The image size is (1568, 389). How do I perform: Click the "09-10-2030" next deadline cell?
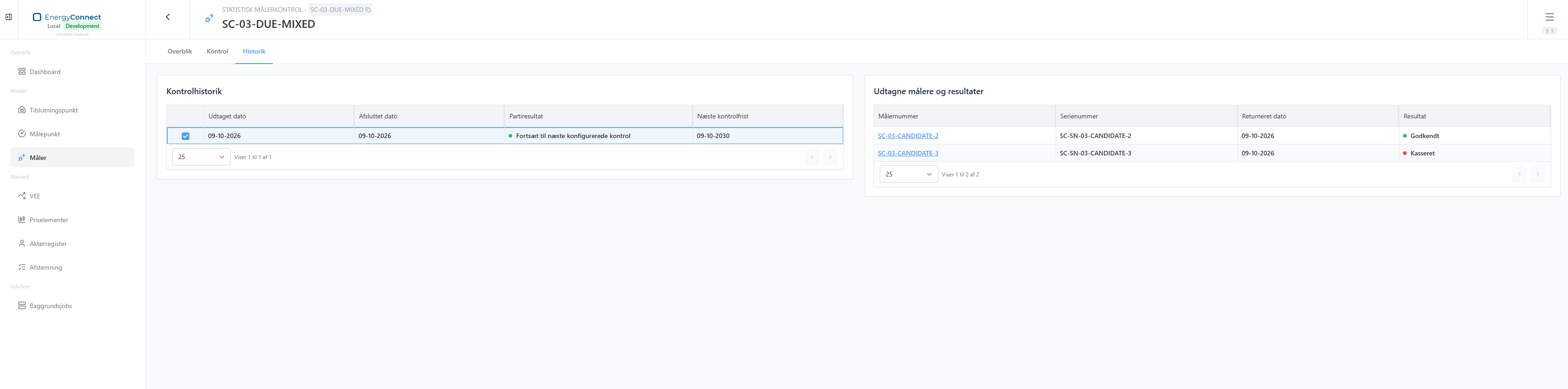tap(768, 136)
